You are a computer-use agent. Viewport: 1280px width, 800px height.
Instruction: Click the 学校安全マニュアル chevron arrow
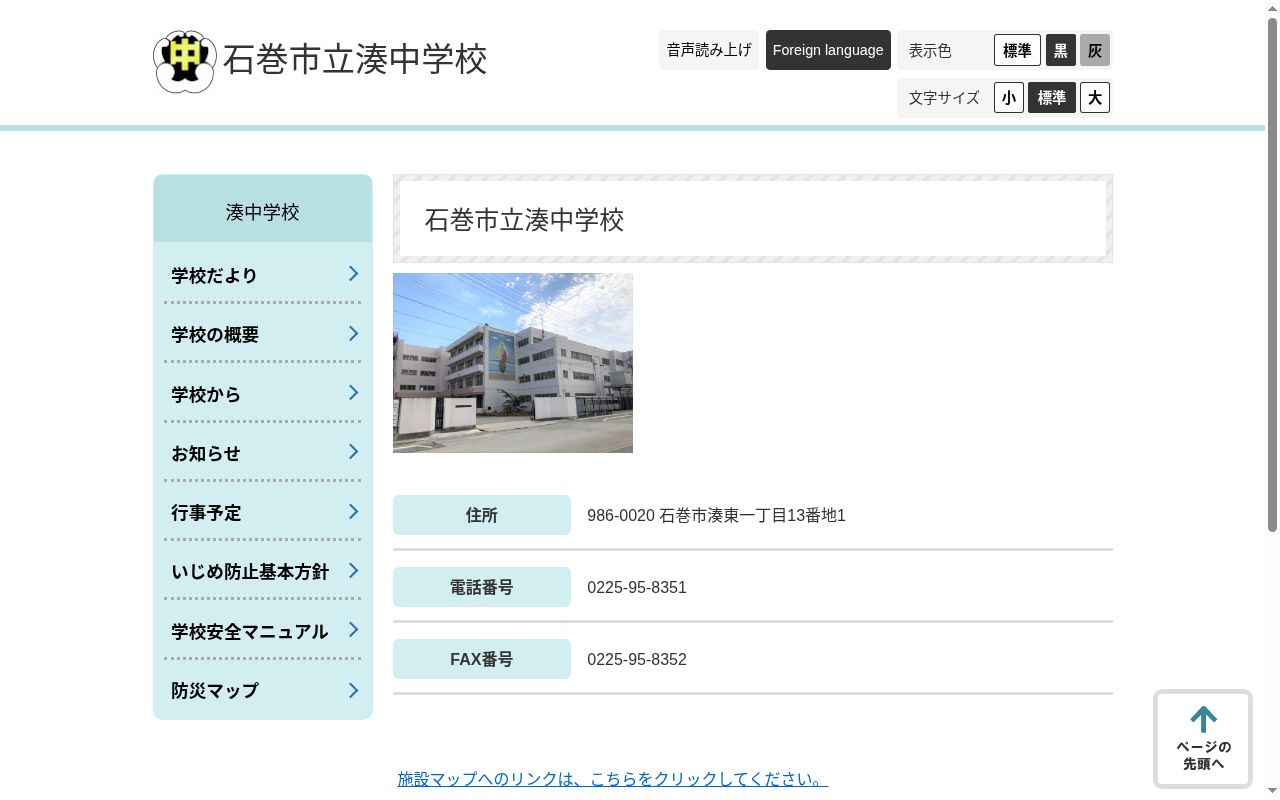pos(353,630)
